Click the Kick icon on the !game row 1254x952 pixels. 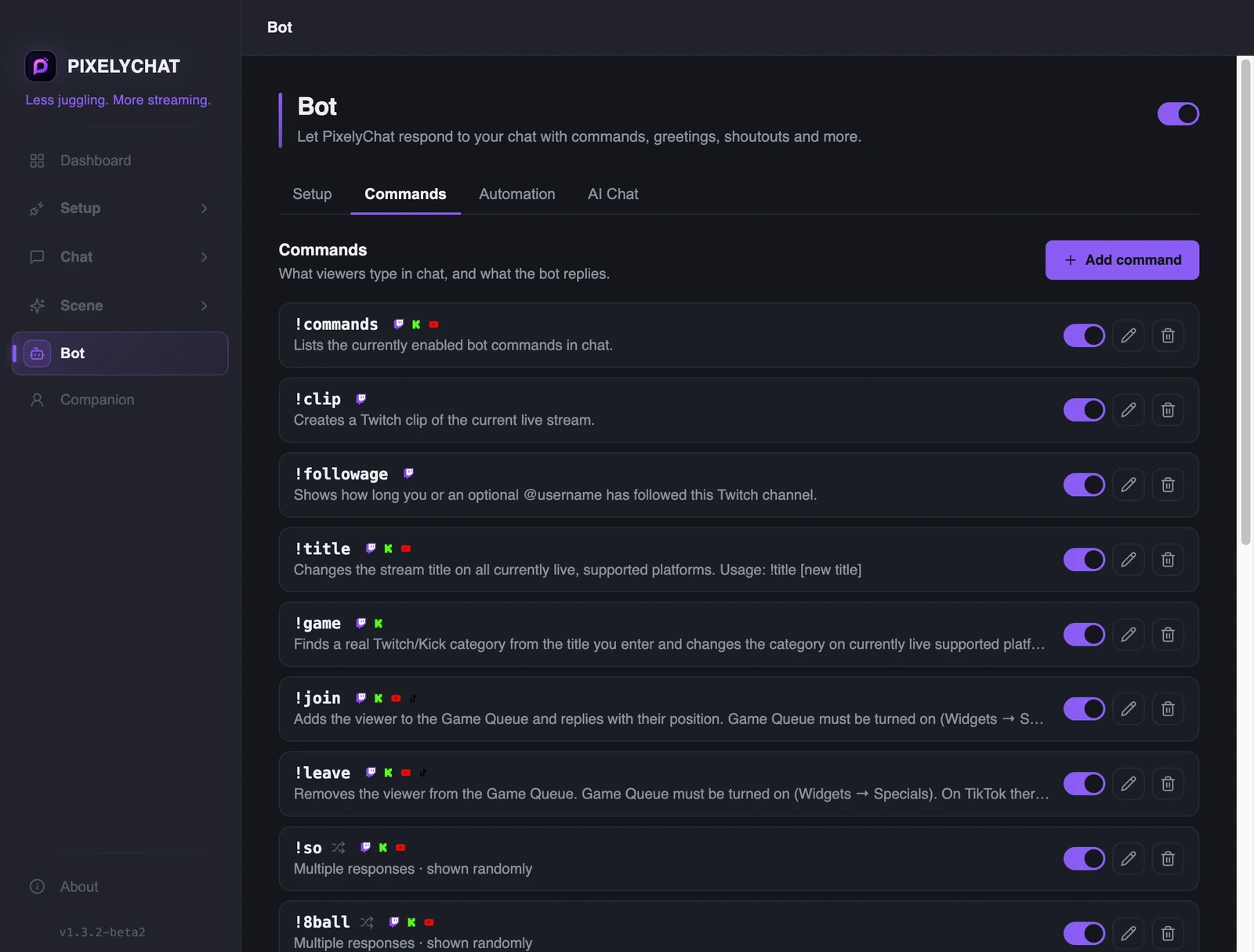pyautogui.click(x=379, y=624)
